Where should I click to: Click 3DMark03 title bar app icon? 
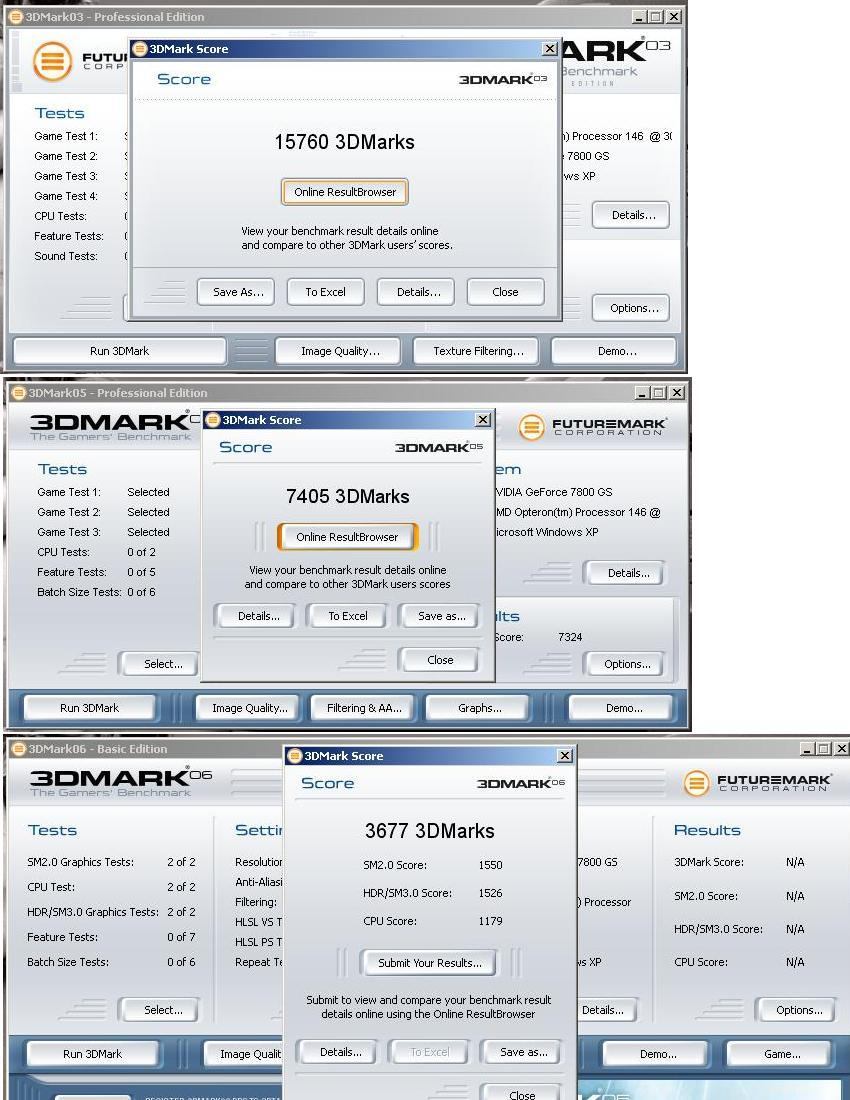pos(15,17)
